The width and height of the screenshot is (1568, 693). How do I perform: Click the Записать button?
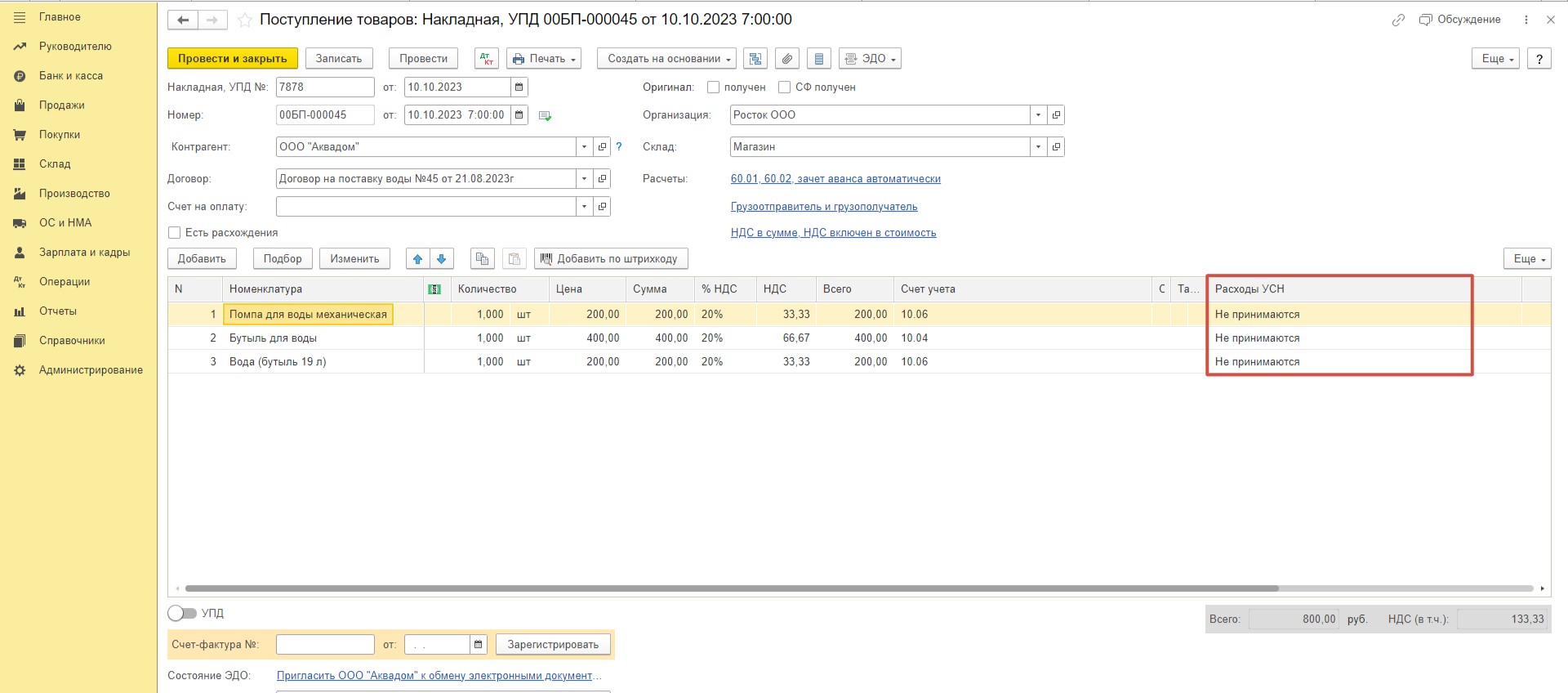pyautogui.click(x=339, y=59)
